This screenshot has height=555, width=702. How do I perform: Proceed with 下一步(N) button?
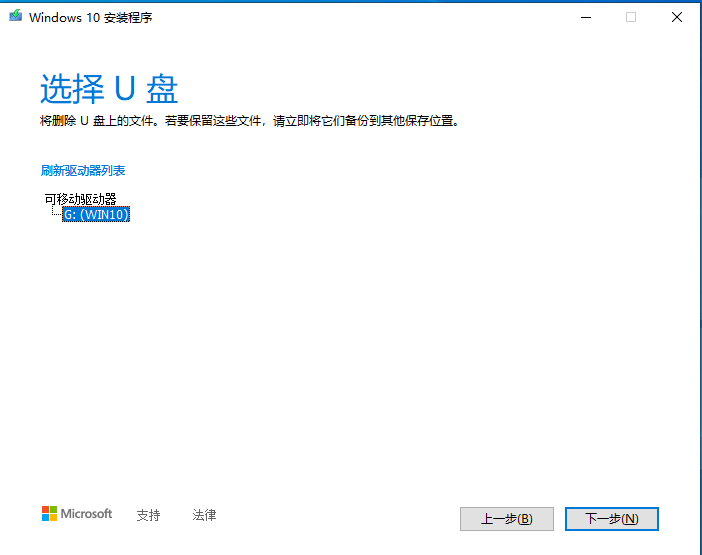click(x=612, y=519)
